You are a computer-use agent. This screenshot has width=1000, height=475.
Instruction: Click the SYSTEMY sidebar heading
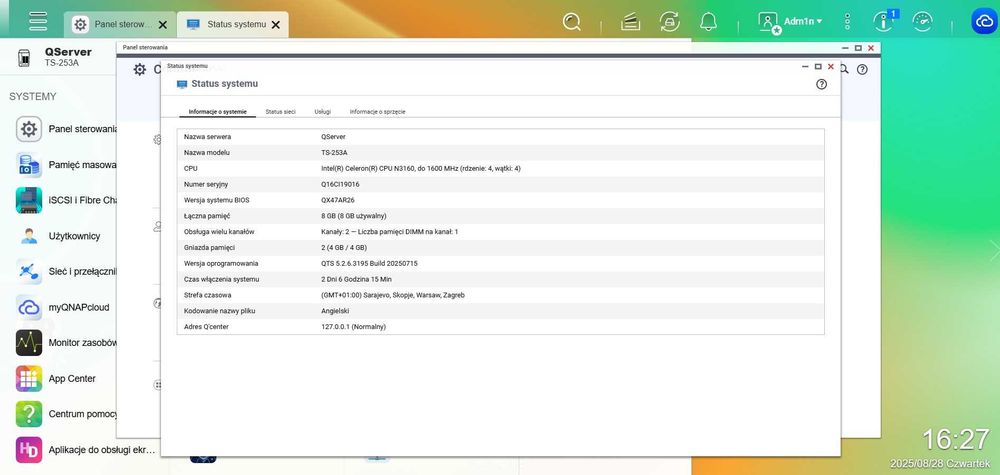[33, 96]
